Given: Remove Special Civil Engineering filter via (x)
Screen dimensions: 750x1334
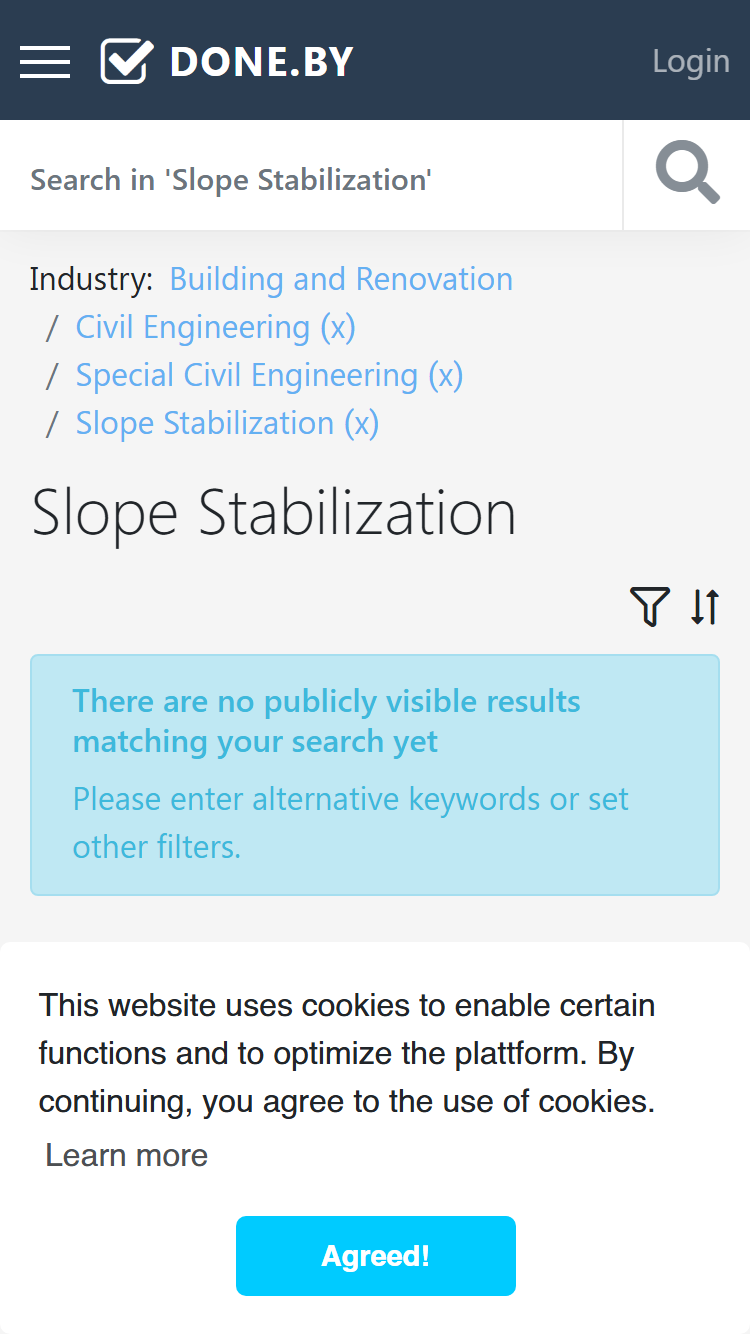Looking at the screenshot, I should pyautogui.click(x=446, y=375).
